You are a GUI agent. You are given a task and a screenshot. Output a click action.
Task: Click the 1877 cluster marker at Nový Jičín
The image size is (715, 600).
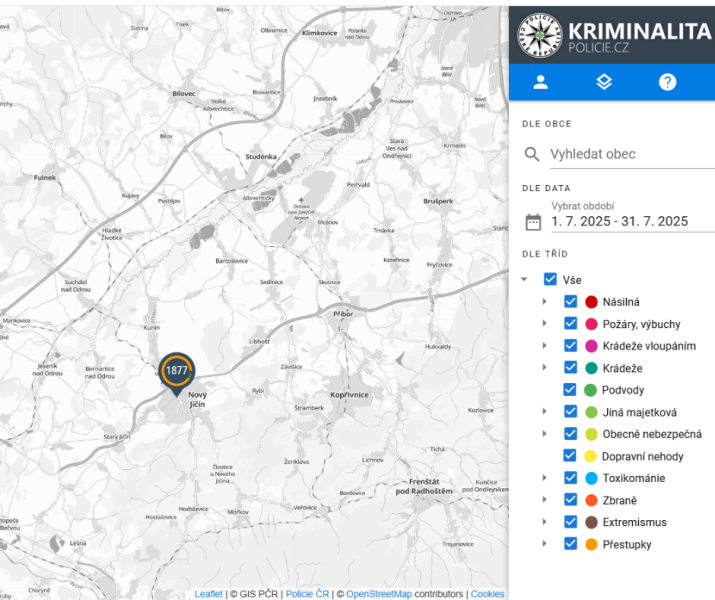(x=176, y=372)
